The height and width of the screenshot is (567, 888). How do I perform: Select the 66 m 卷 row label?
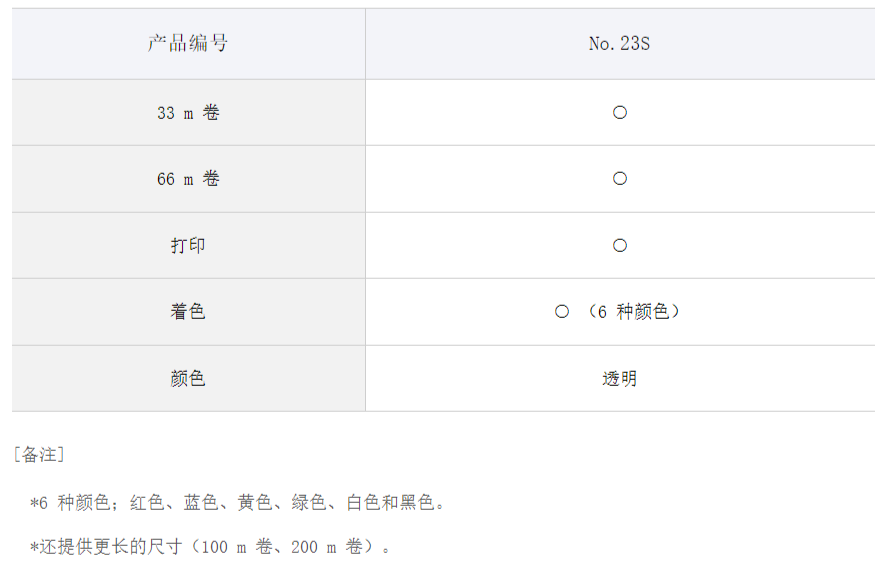click(x=189, y=179)
